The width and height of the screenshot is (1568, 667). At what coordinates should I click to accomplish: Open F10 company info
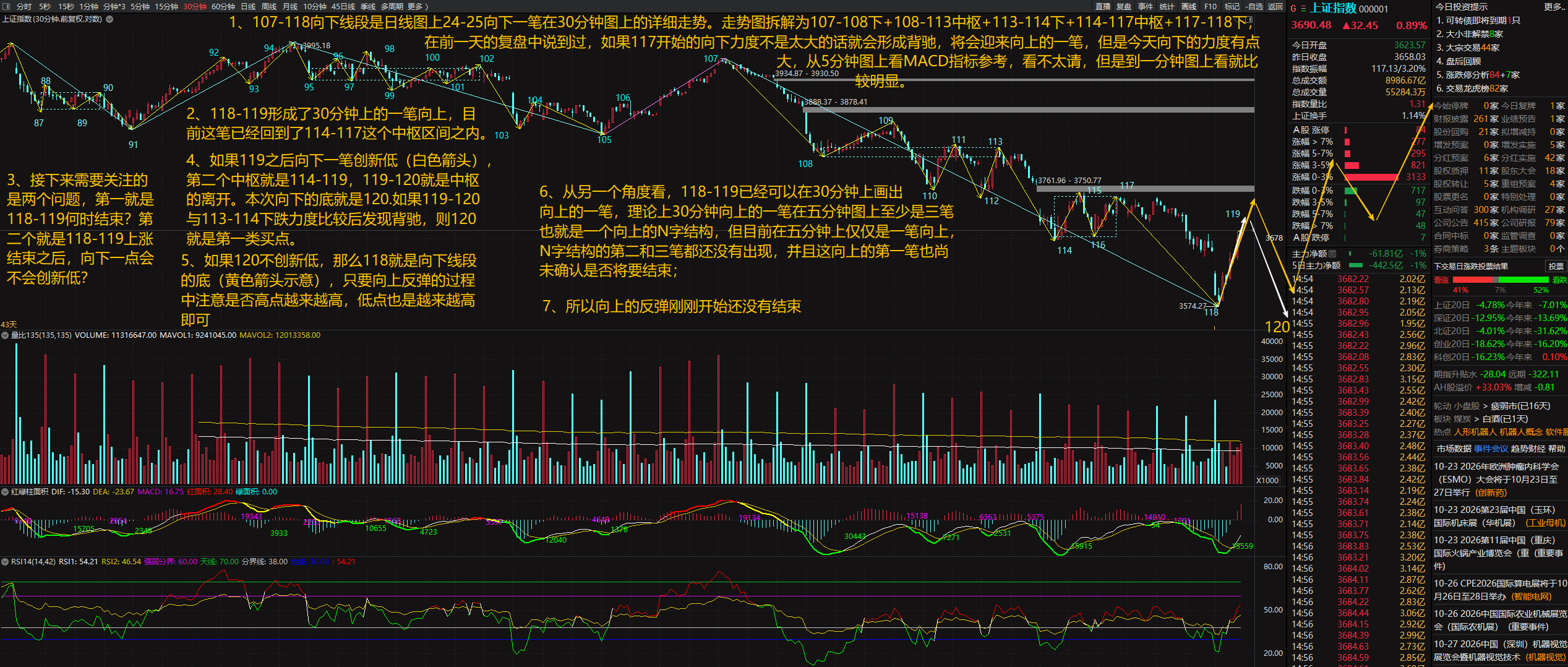[1210, 6]
